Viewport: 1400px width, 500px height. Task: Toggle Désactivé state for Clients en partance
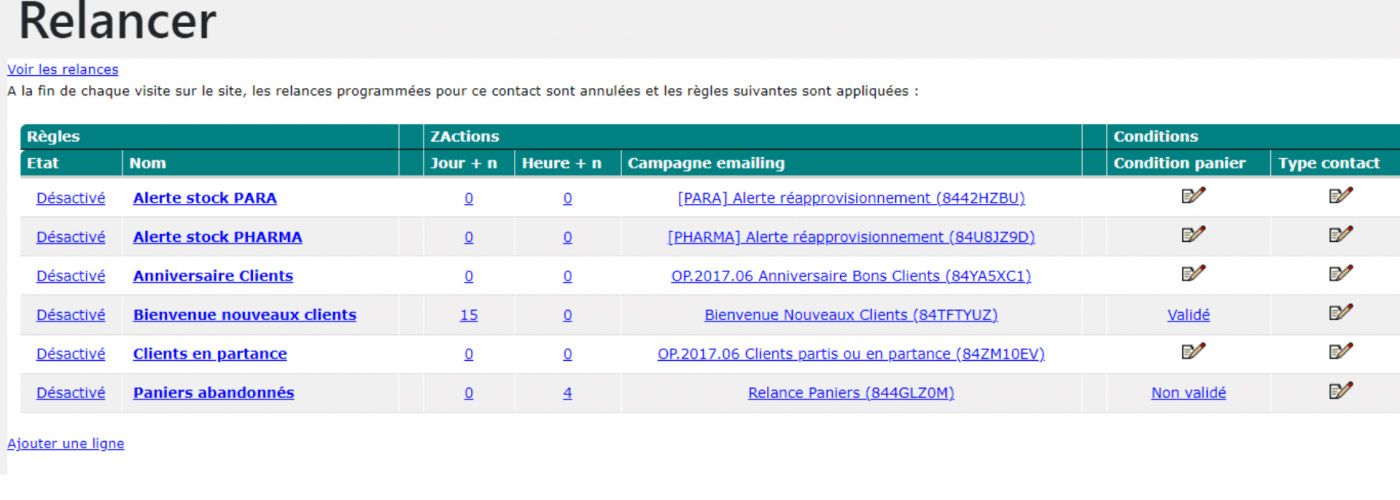[x=71, y=354]
